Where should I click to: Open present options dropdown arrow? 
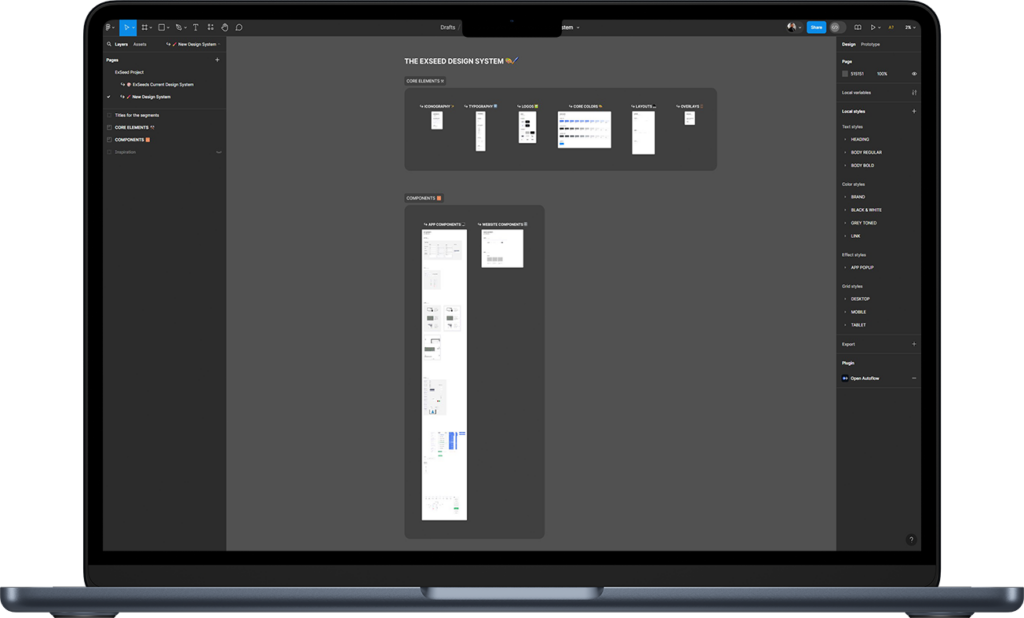point(880,27)
